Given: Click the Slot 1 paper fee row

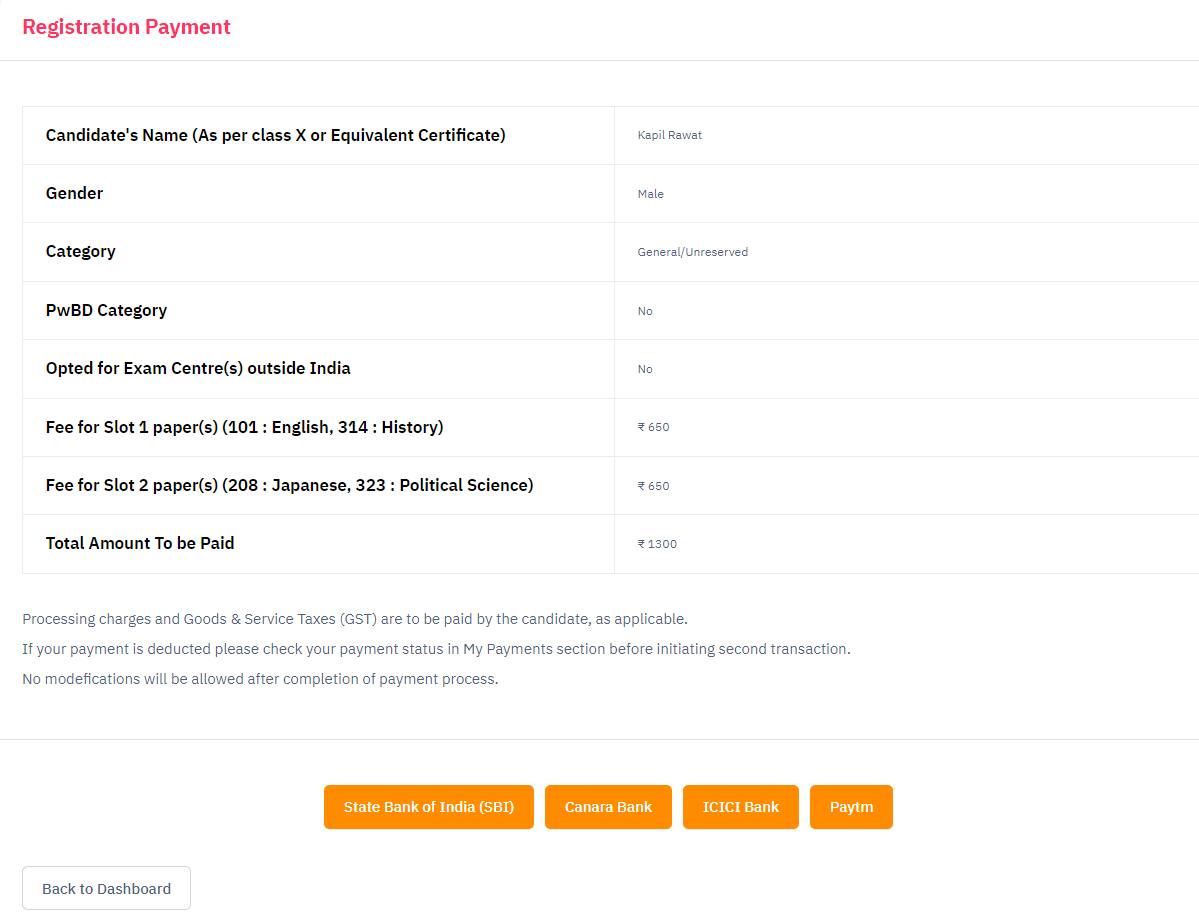Looking at the screenshot, I should coord(244,427).
